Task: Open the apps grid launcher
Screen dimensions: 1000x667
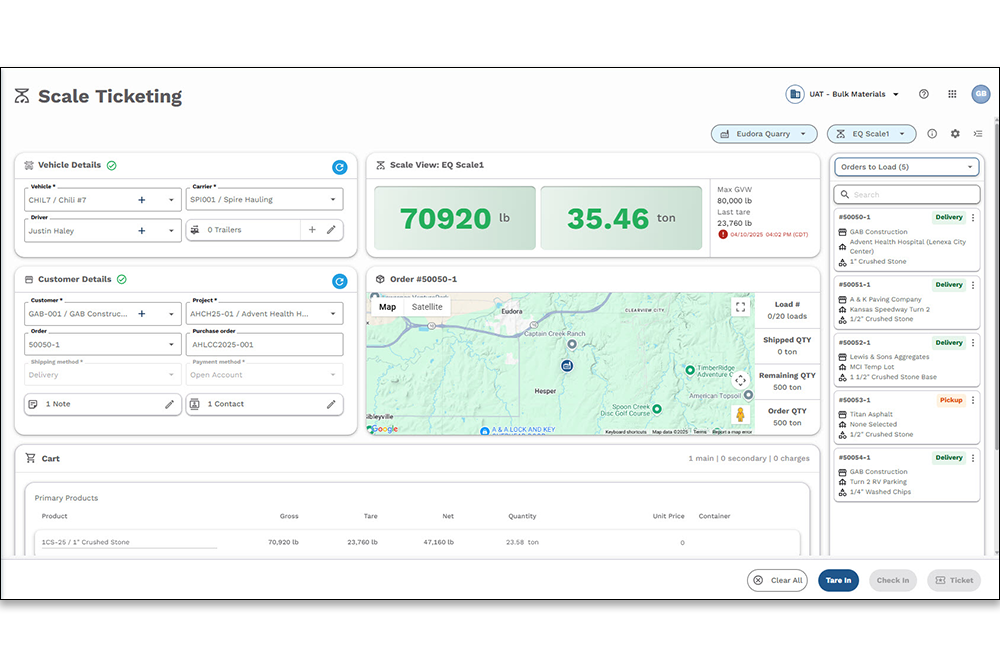Action: click(952, 94)
